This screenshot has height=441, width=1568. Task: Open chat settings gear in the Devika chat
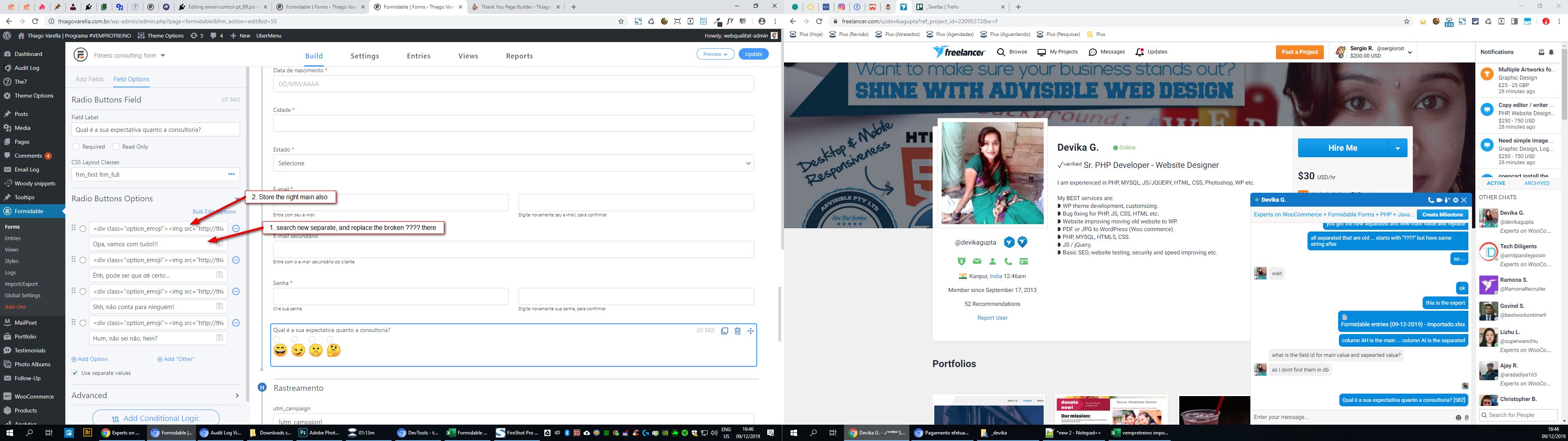[1455, 200]
